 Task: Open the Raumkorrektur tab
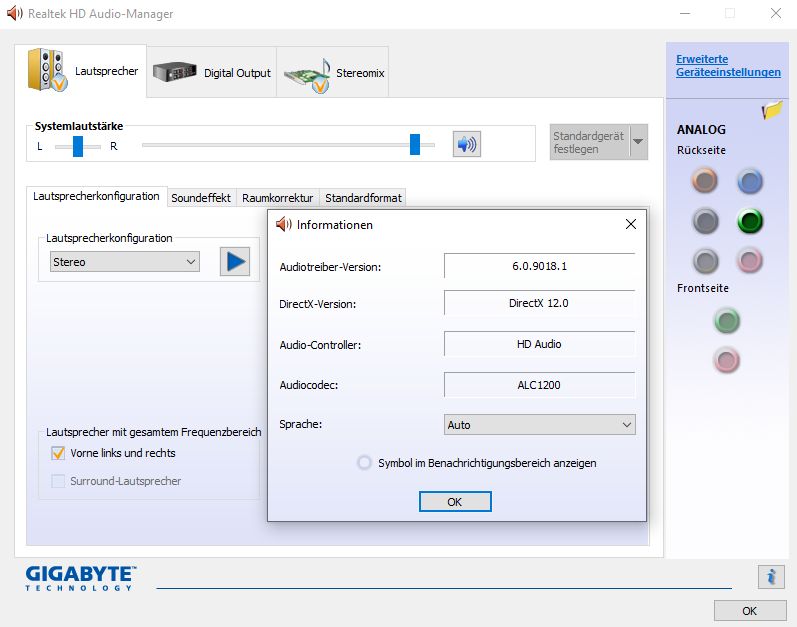[x=278, y=198]
